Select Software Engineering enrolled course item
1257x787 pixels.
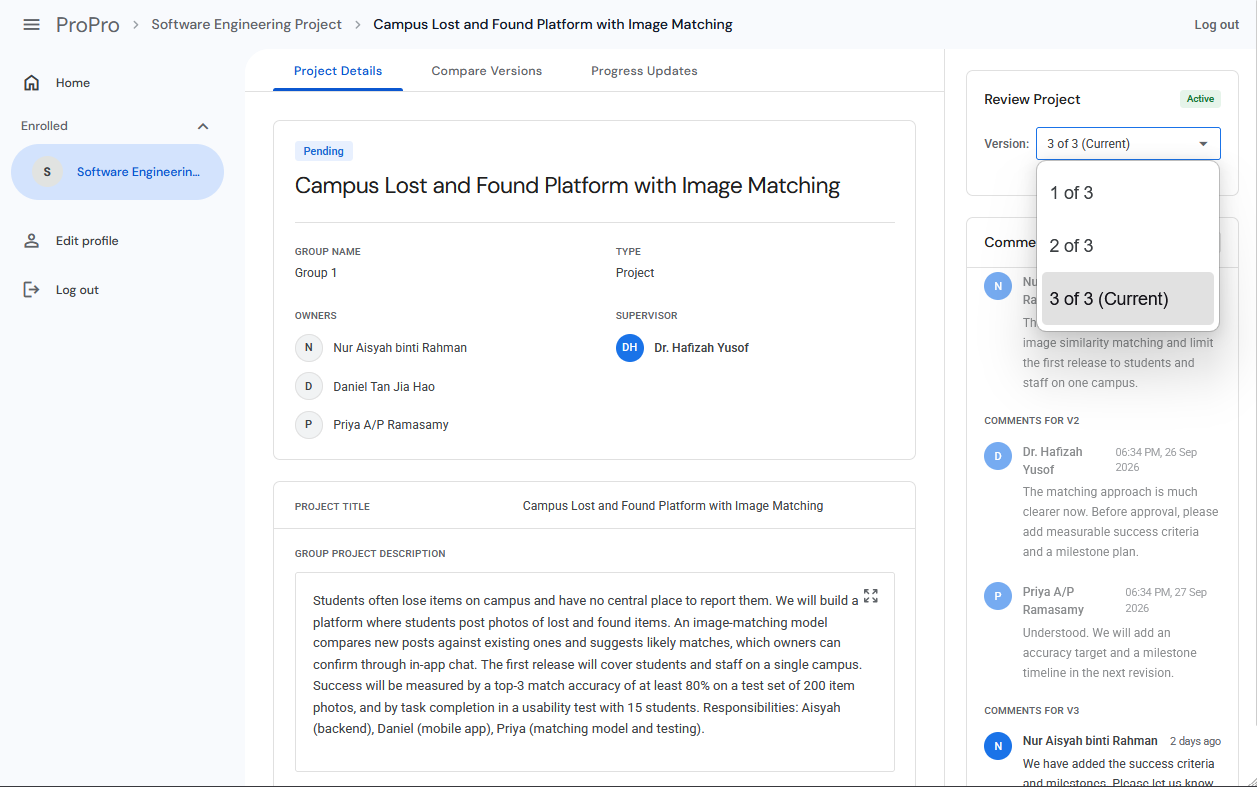pyautogui.click(x=118, y=172)
